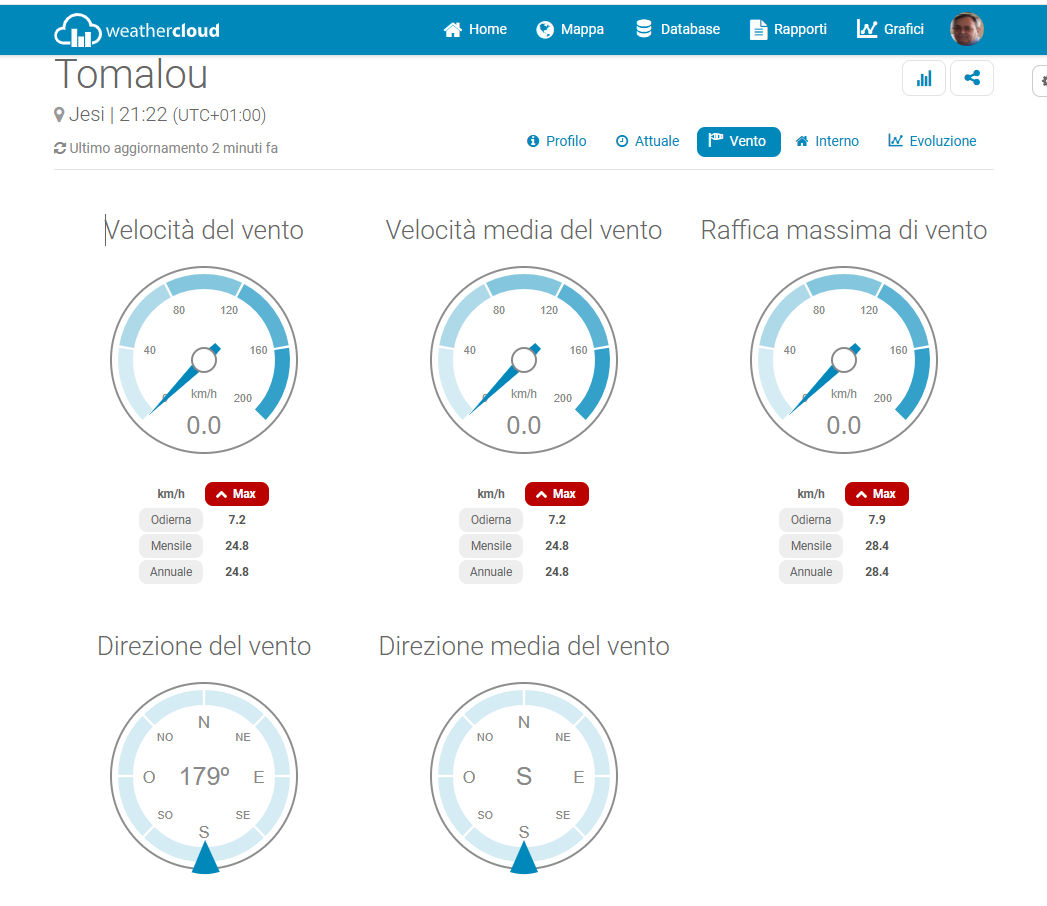Select the Evoluzione tab
This screenshot has height=906, width=1047.
click(932, 141)
